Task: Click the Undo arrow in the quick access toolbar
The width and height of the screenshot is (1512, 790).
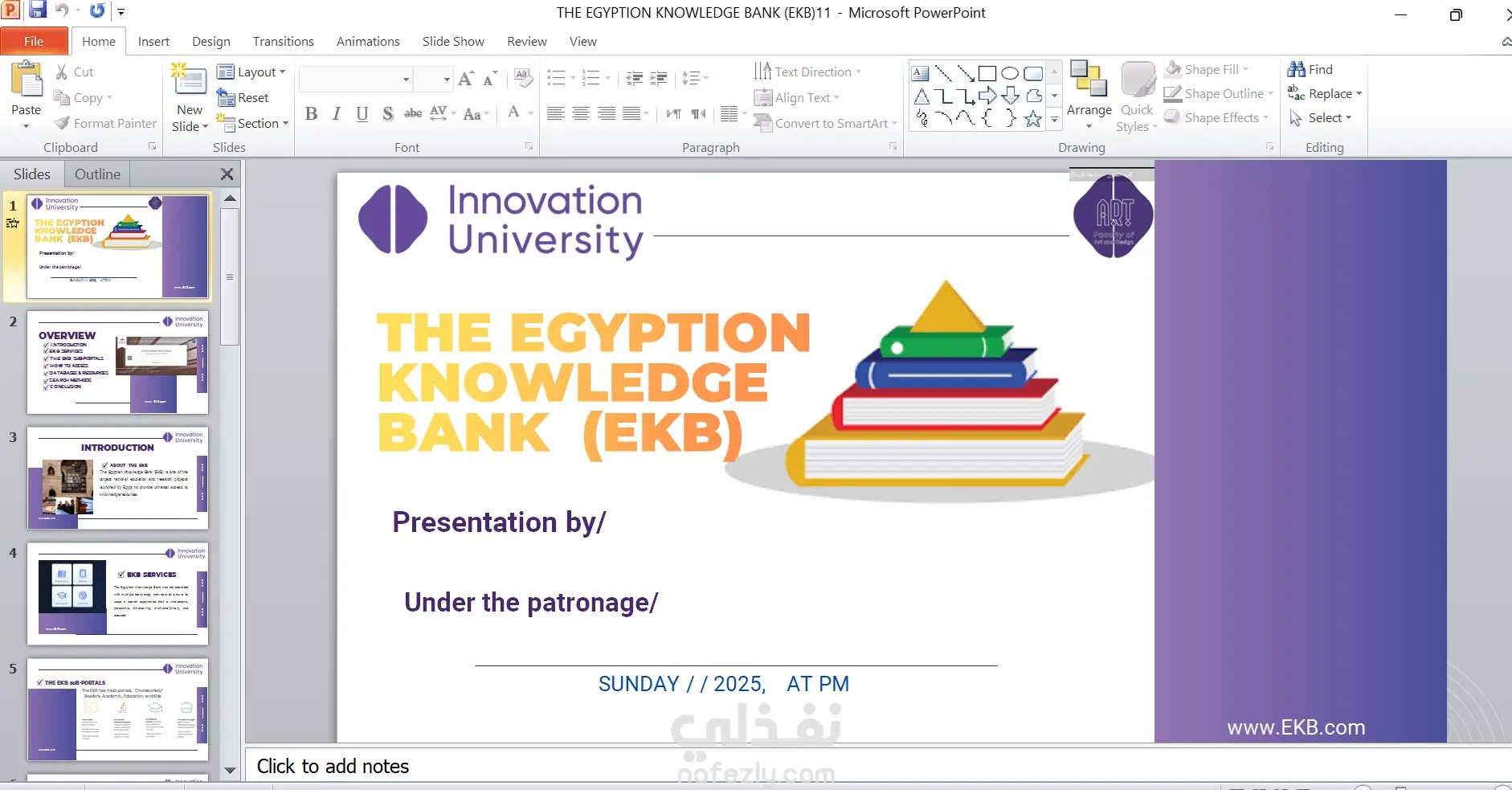Action: (x=62, y=10)
